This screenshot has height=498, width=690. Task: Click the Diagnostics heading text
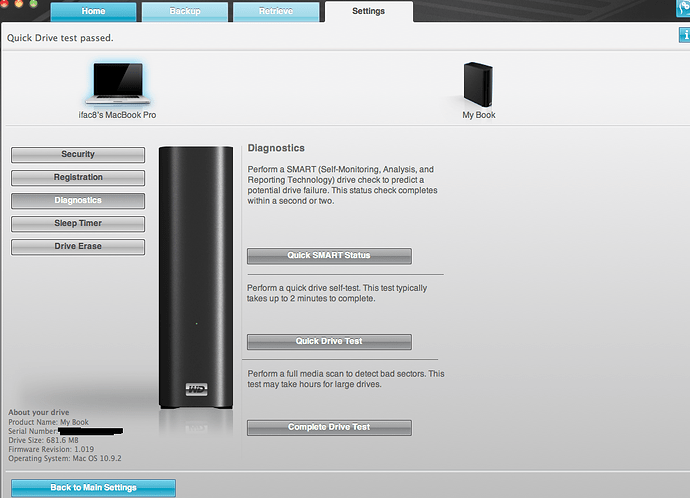click(x=276, y=148)
